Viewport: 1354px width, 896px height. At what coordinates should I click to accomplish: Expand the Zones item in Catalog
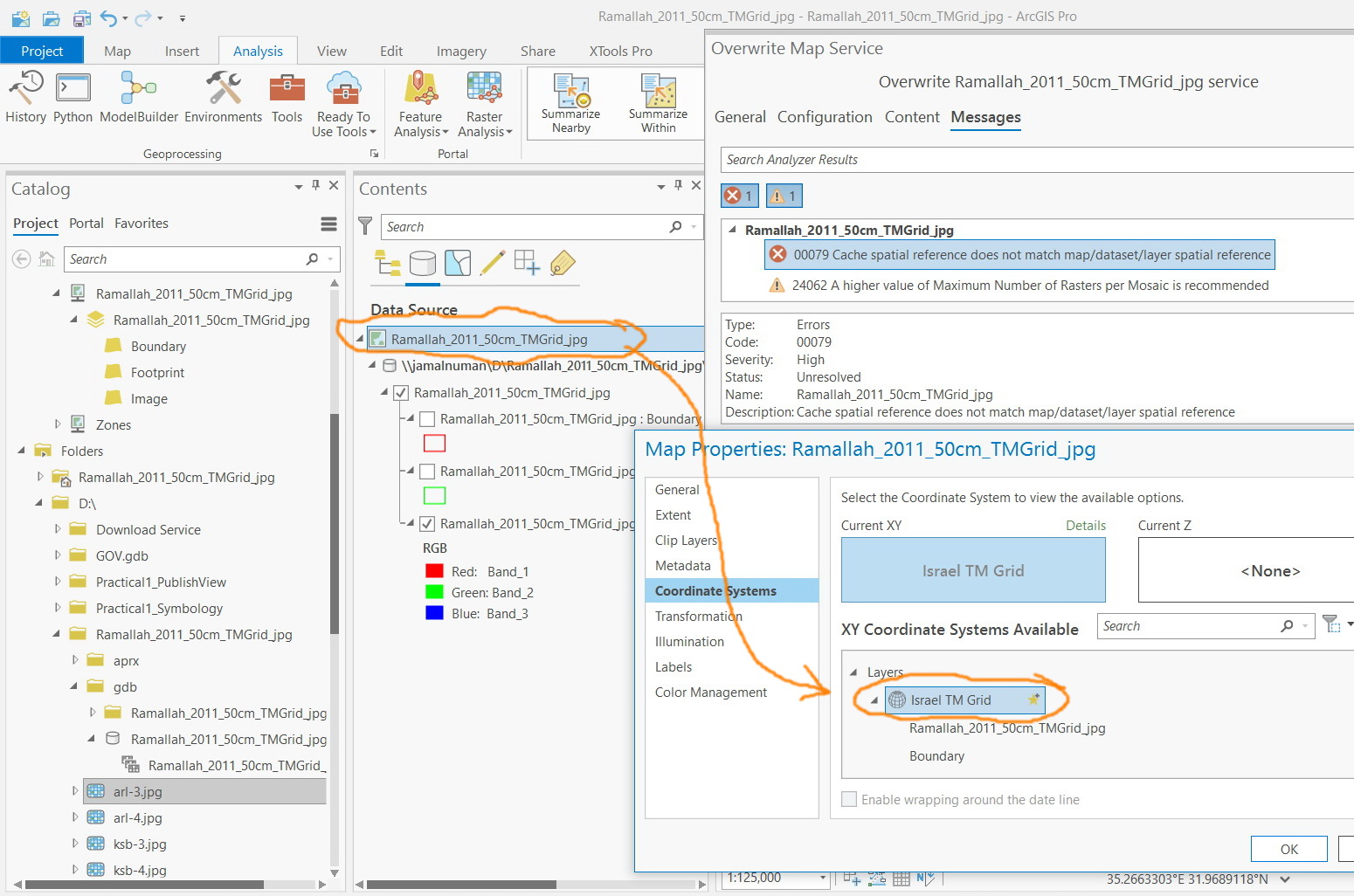(58, 424)
